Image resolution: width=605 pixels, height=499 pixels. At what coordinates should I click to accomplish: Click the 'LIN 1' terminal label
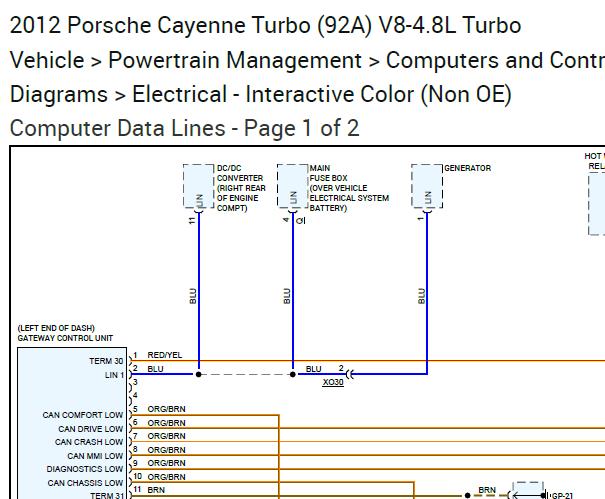point(114,375)
